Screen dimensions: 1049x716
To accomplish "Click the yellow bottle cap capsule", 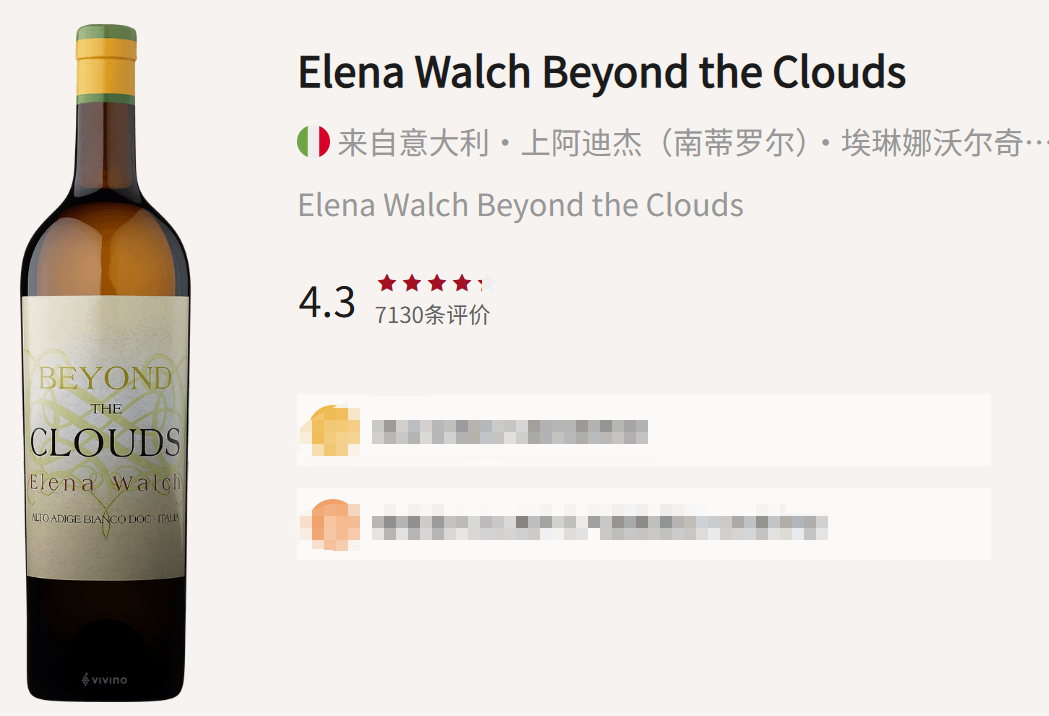I will click(106, 62).
